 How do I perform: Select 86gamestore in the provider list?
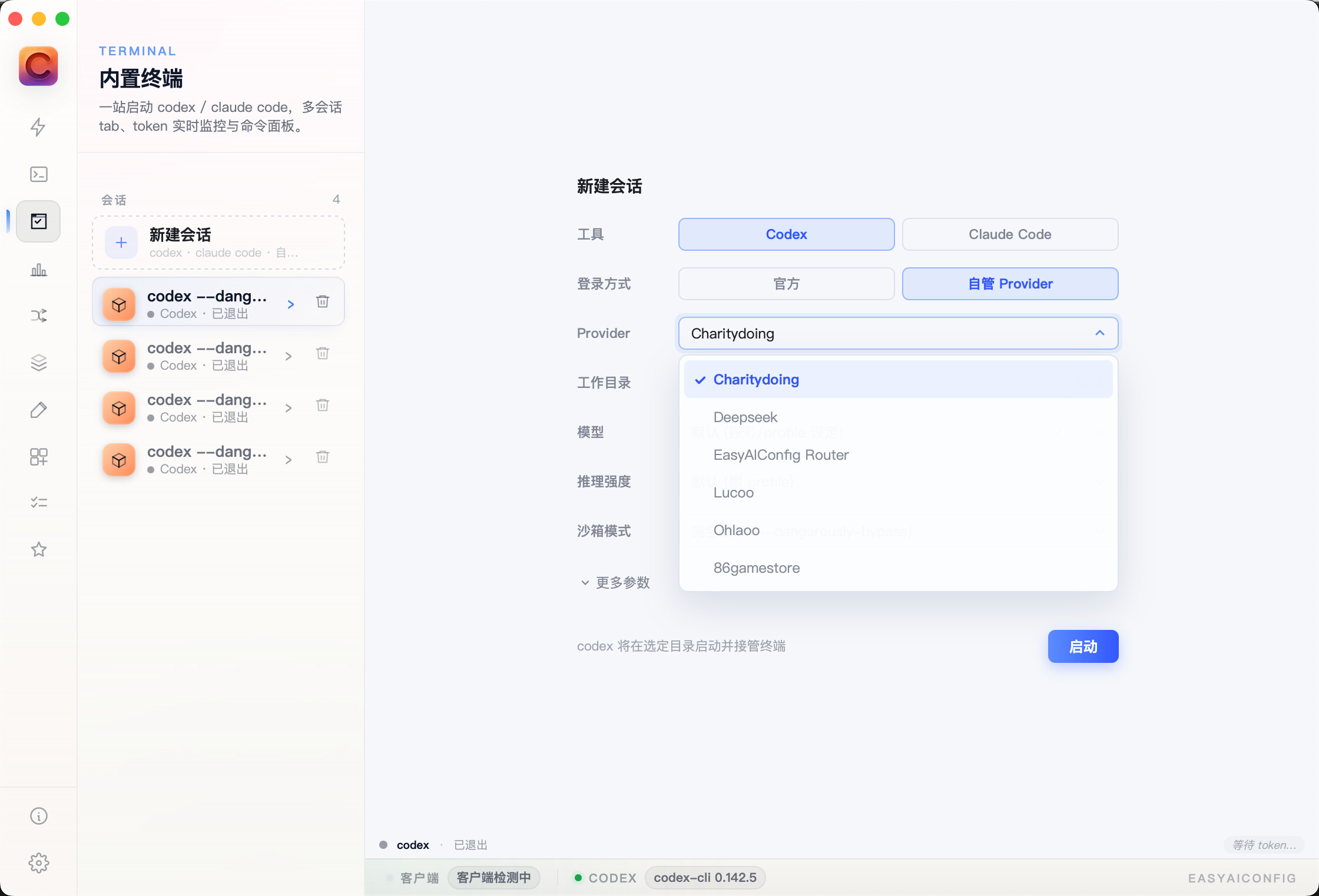click(x=898, y=568)
